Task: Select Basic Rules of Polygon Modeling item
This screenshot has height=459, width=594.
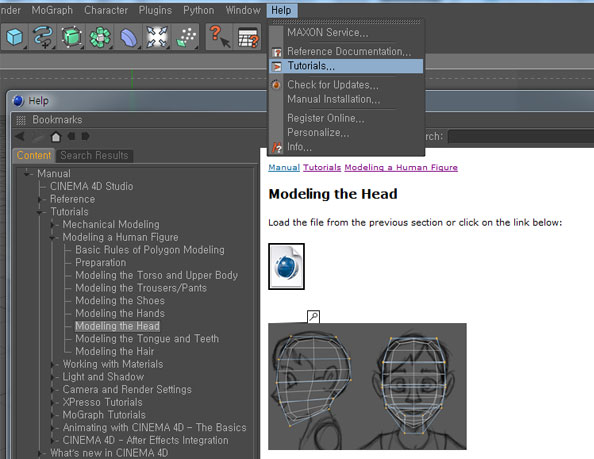Action: click(x=150, y=250)
